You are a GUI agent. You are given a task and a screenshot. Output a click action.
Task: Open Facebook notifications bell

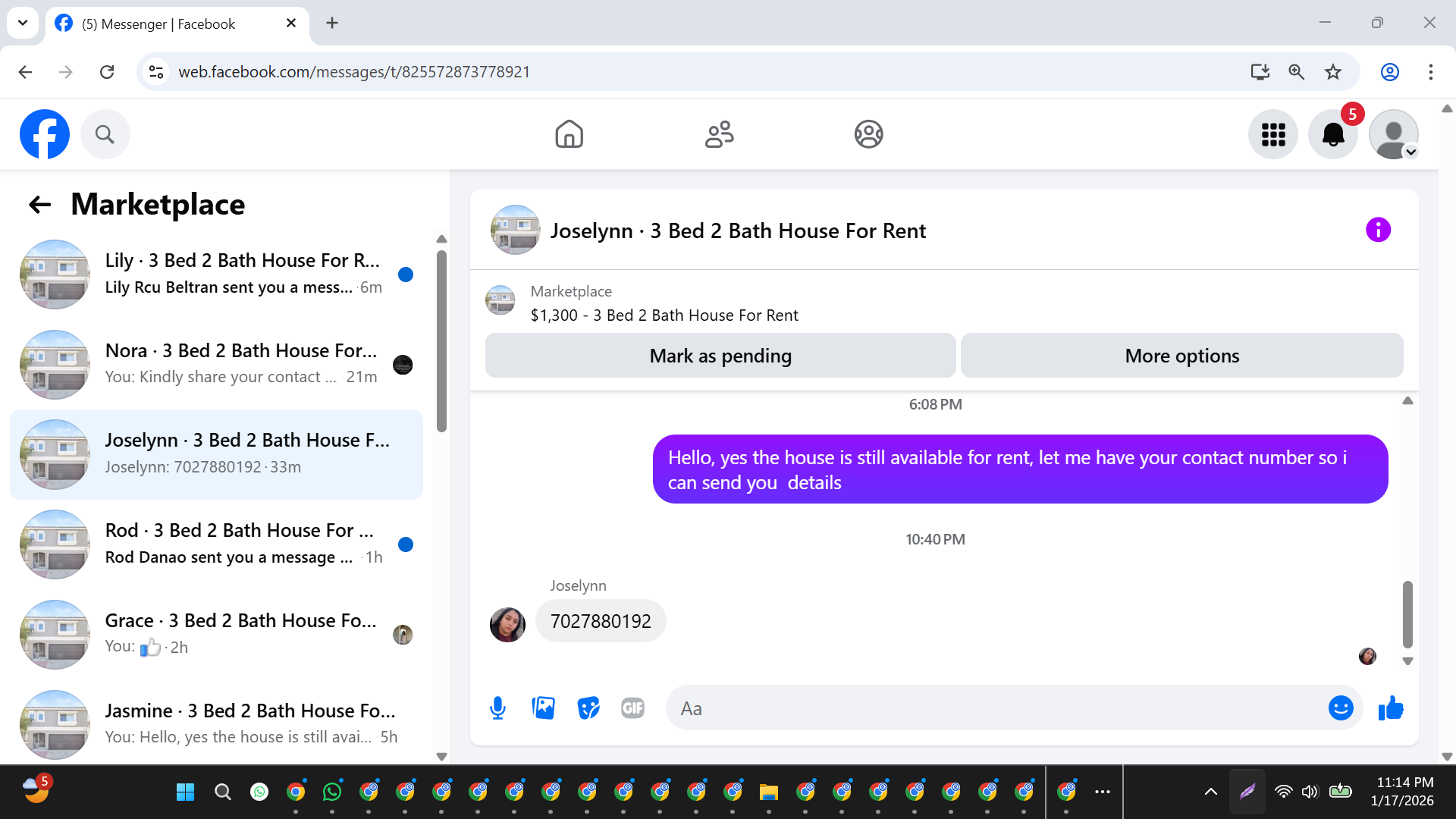tap(1332, 135)
